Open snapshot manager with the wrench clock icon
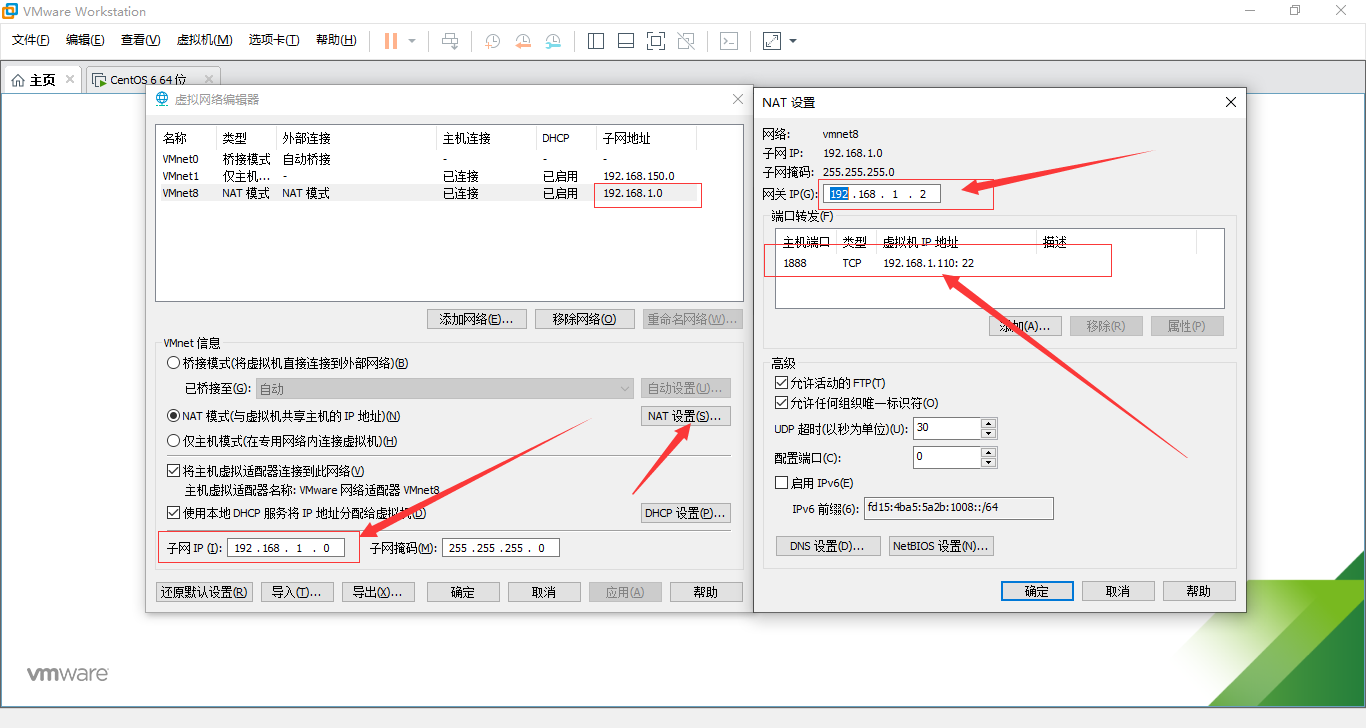 click(x=553, y=41)
